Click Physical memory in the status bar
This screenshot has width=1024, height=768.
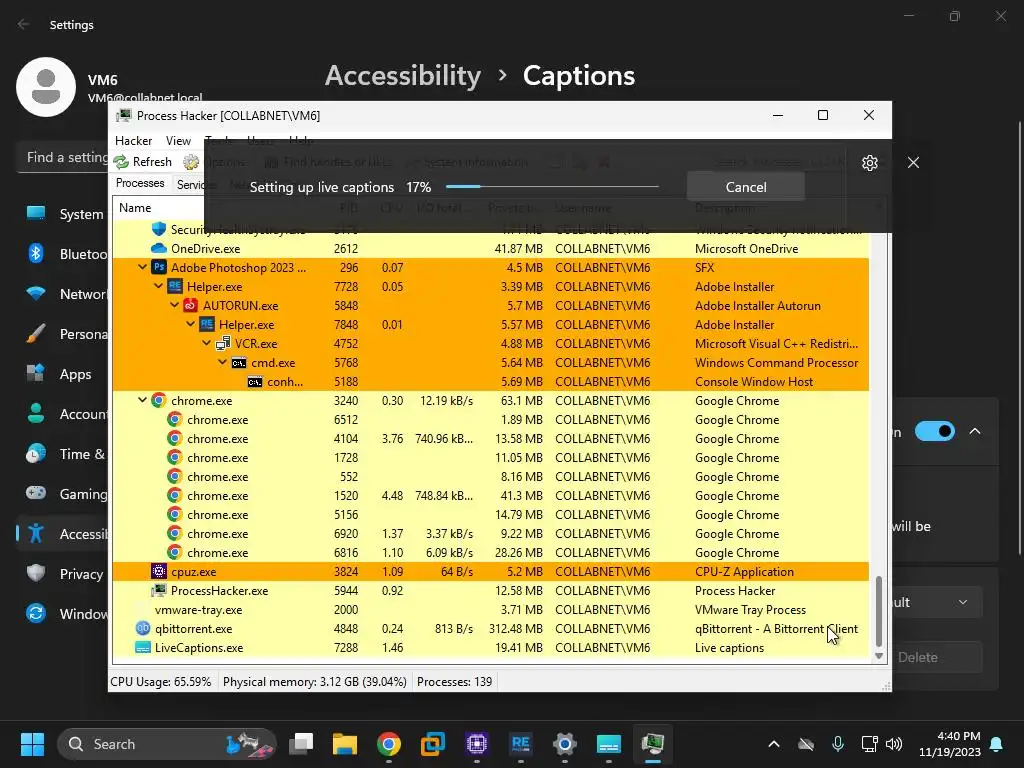click(x=315, y=682)
